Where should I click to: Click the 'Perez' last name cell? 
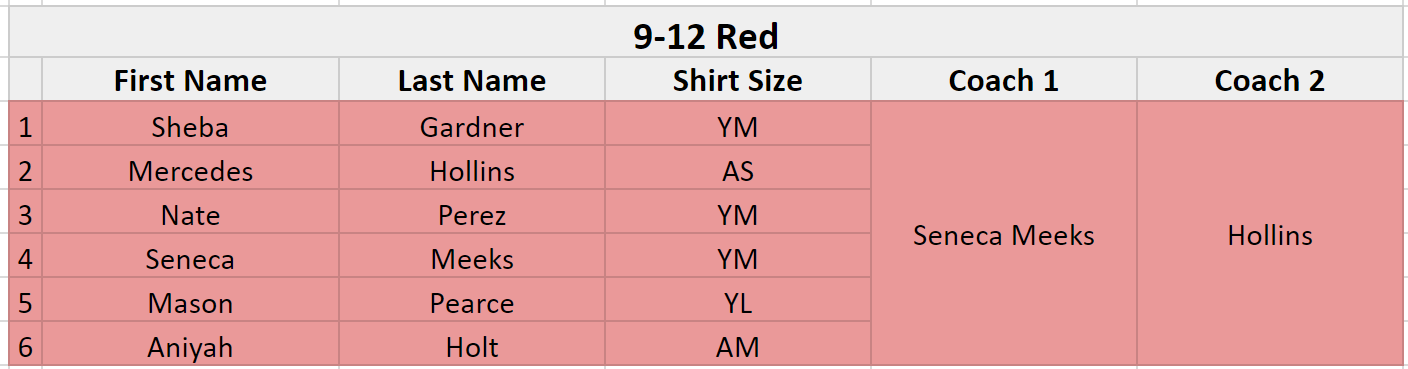click(472, 215)
